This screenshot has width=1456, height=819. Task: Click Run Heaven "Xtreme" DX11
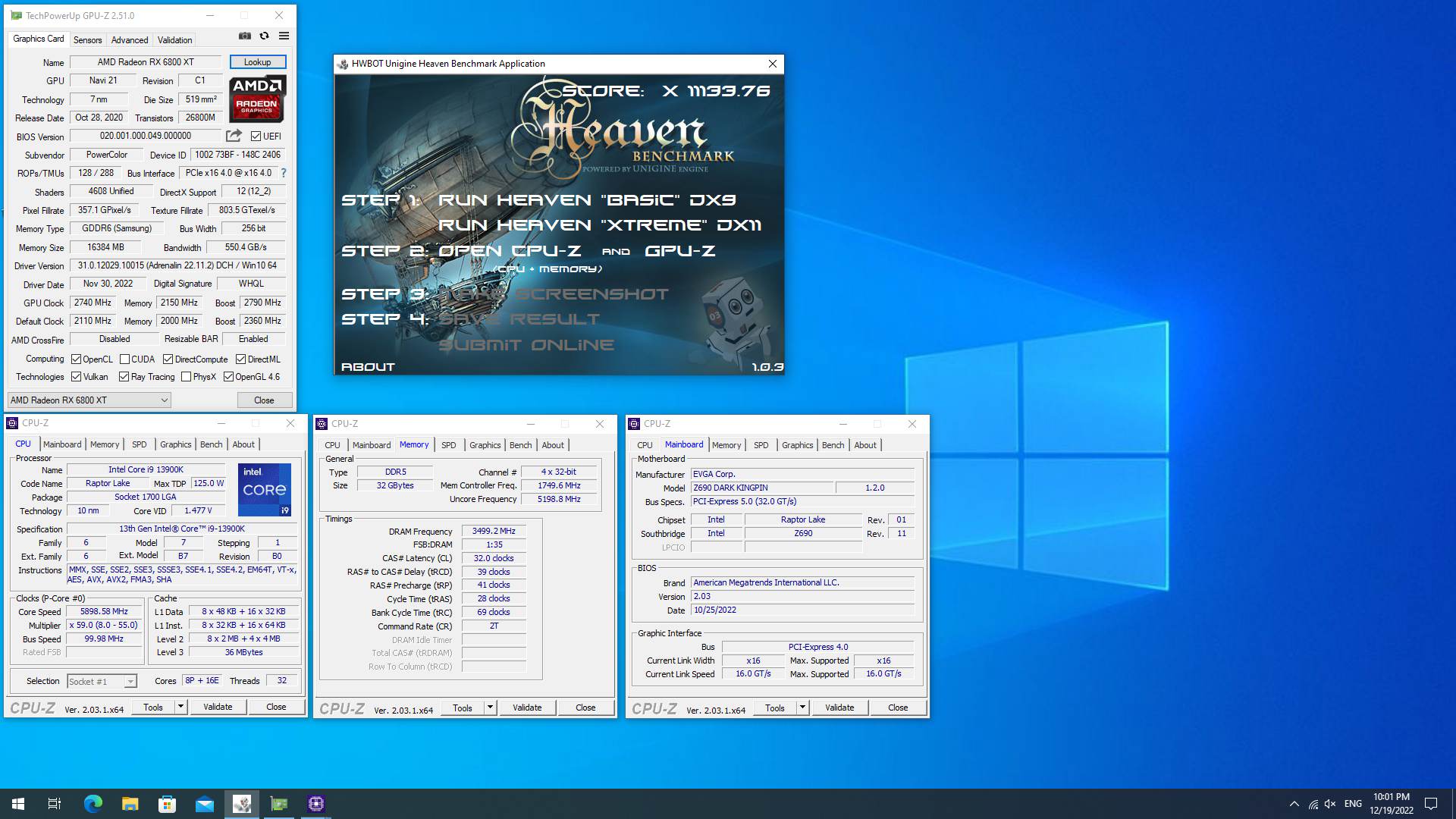[x=599, y=225]
